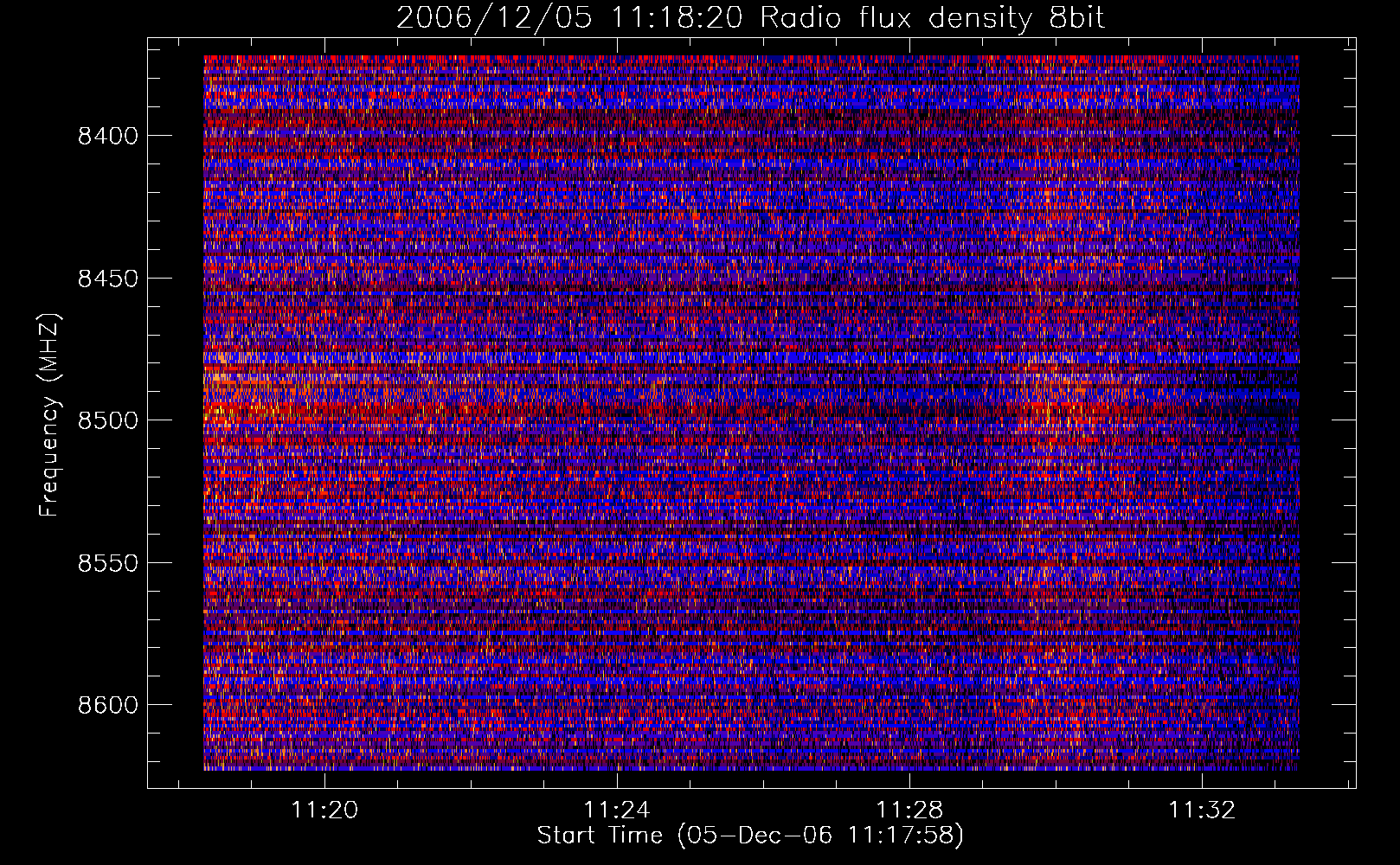The height and width of the screenshot is (865, 1400).
Task: Click the 11:20 time tick label
Action: pyautogui.click(x=324, y=811)
